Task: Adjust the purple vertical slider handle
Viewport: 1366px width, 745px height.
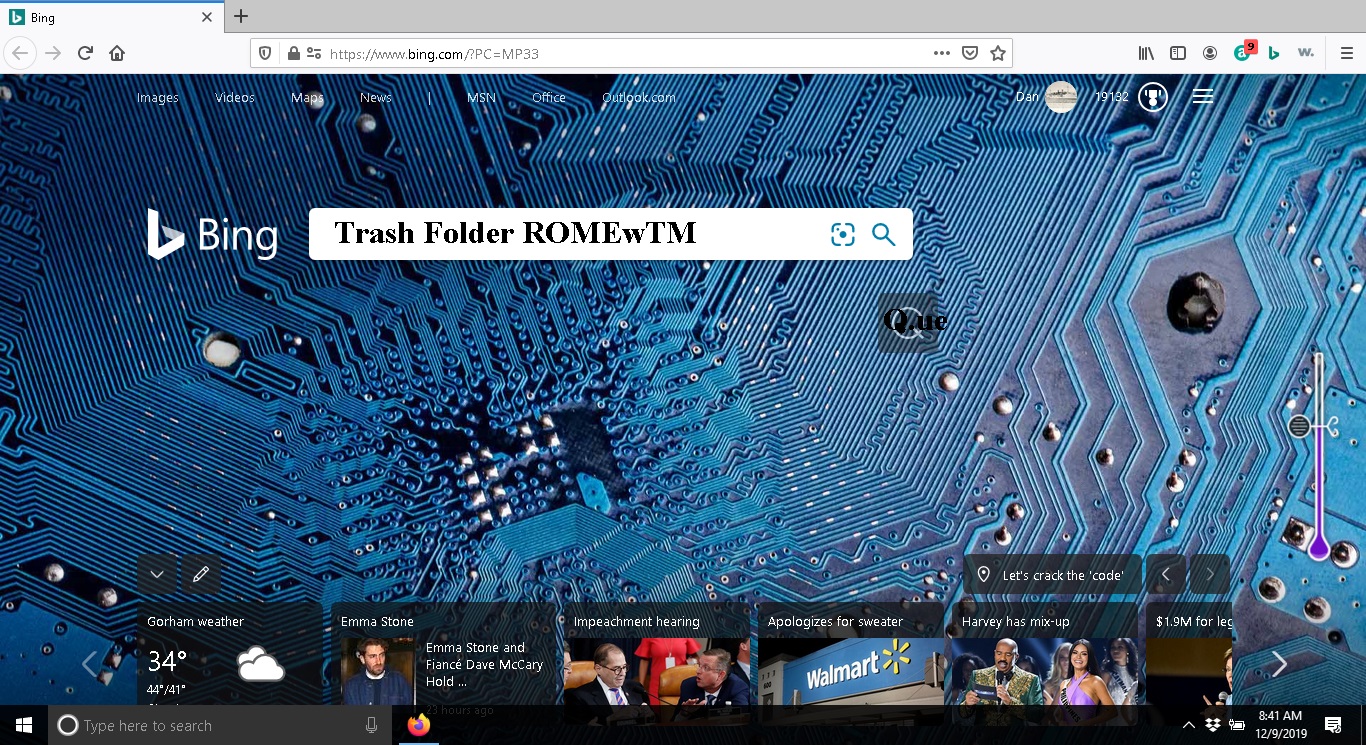Action: (x=1299, y=426)
